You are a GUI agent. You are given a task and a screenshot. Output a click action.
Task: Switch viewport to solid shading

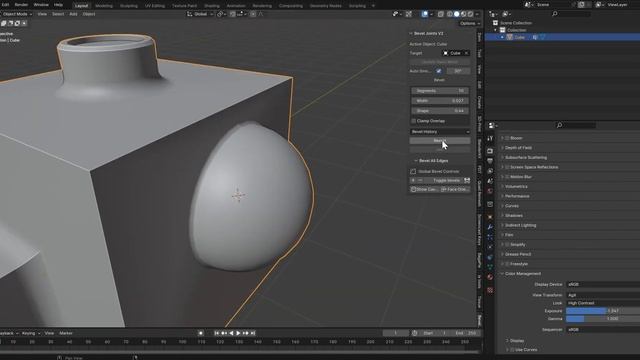tap(456, 14)
